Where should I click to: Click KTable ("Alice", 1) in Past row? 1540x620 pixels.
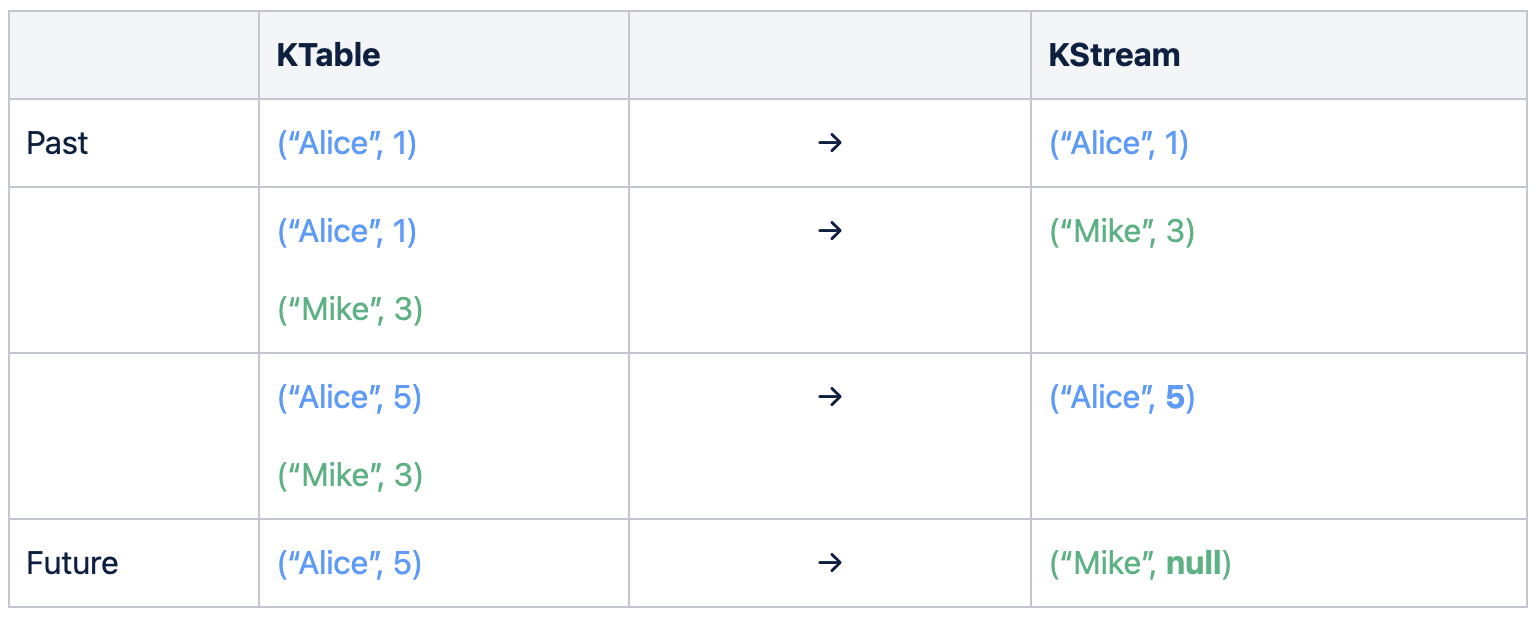tap(347, 144)
